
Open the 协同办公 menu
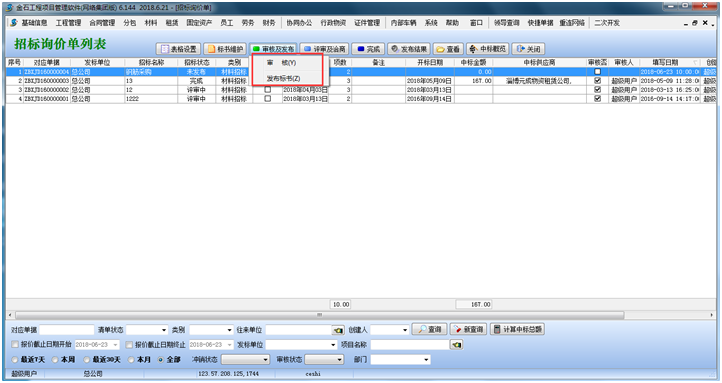pyautogui.click(x=299, y=23)
